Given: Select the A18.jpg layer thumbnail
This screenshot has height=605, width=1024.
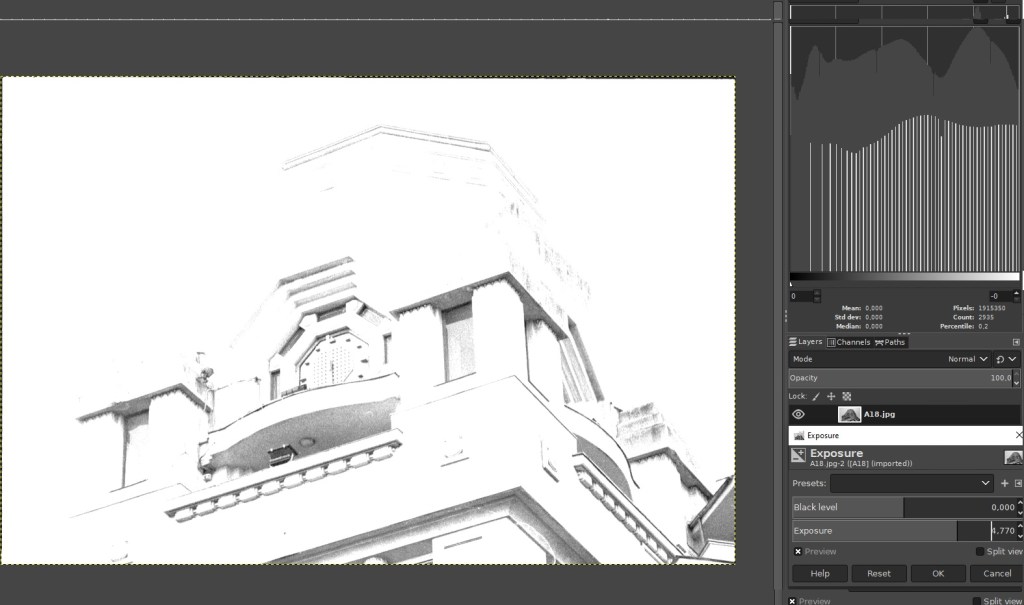Looking at the screenshot, I should click(849, 414).
